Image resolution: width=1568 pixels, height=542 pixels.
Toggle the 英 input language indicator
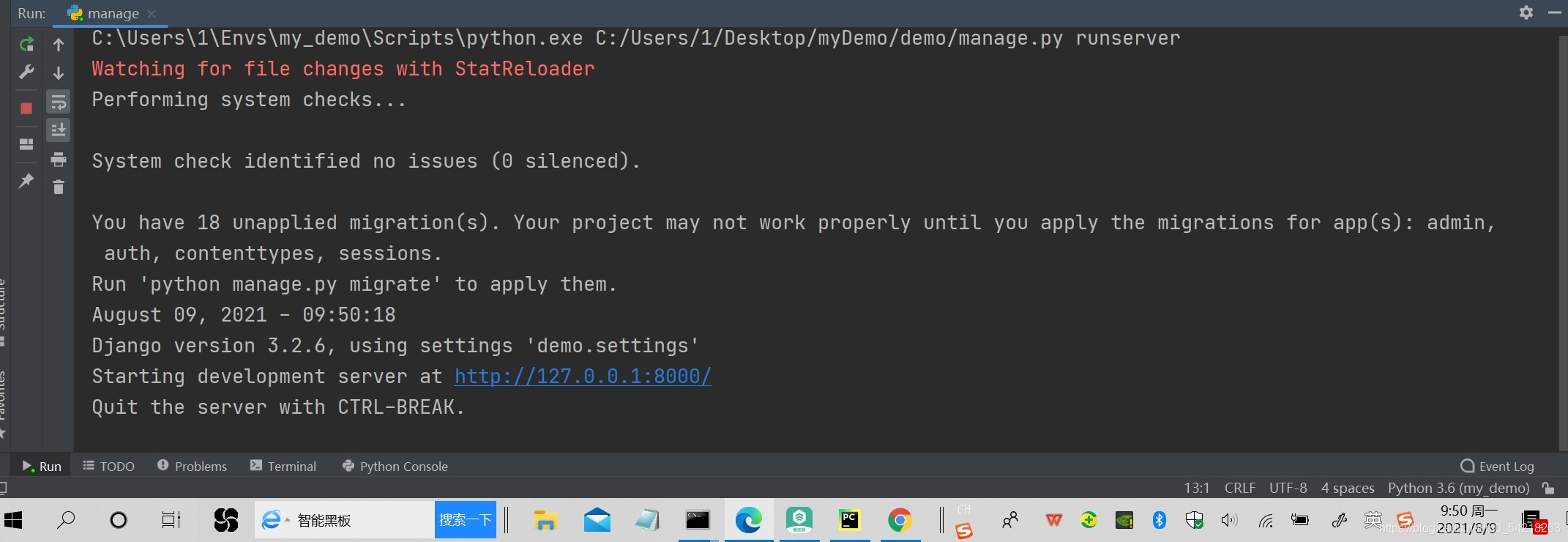[1374, 520]
